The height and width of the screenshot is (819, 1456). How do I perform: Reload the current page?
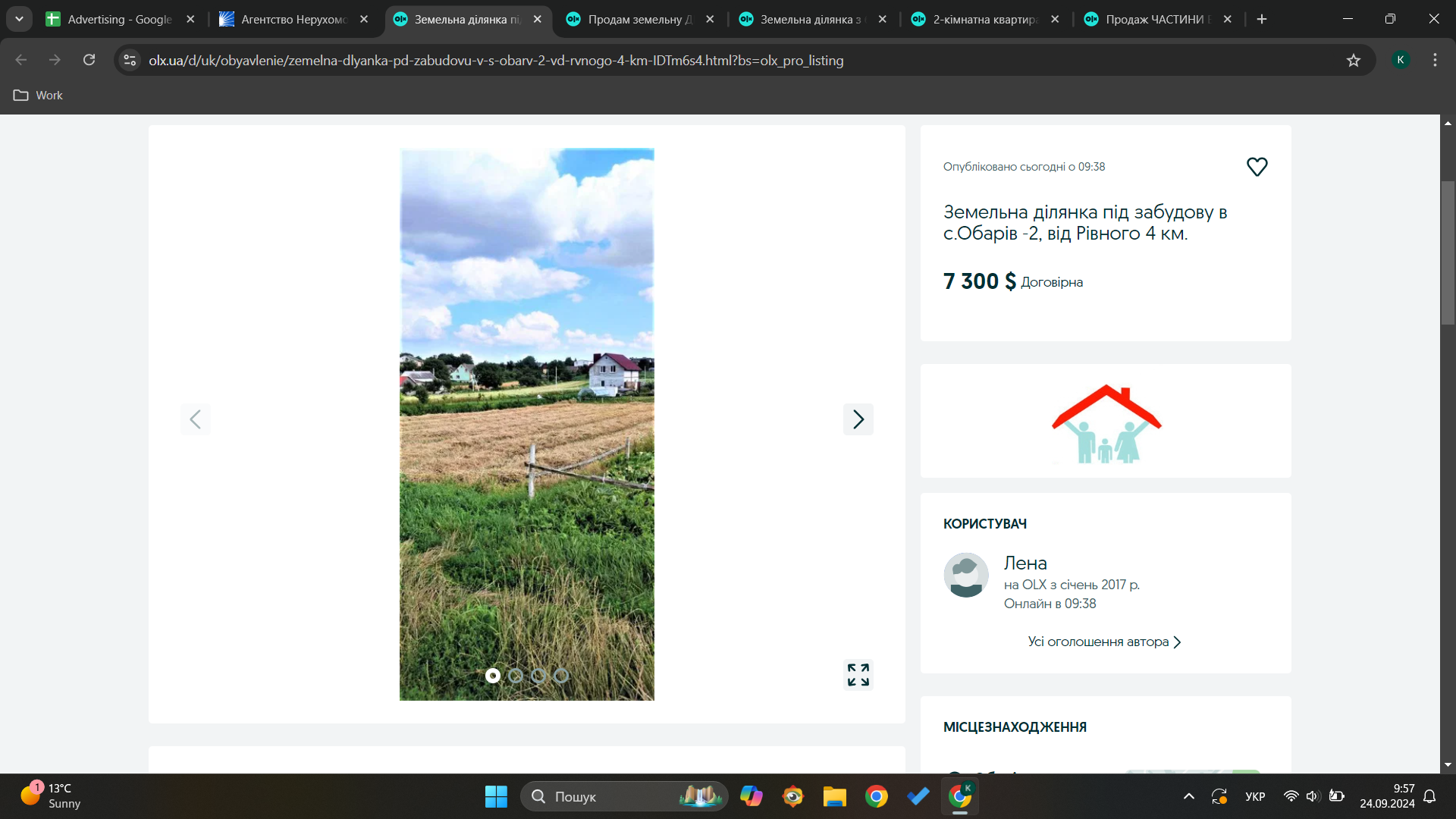click(89, 60)
